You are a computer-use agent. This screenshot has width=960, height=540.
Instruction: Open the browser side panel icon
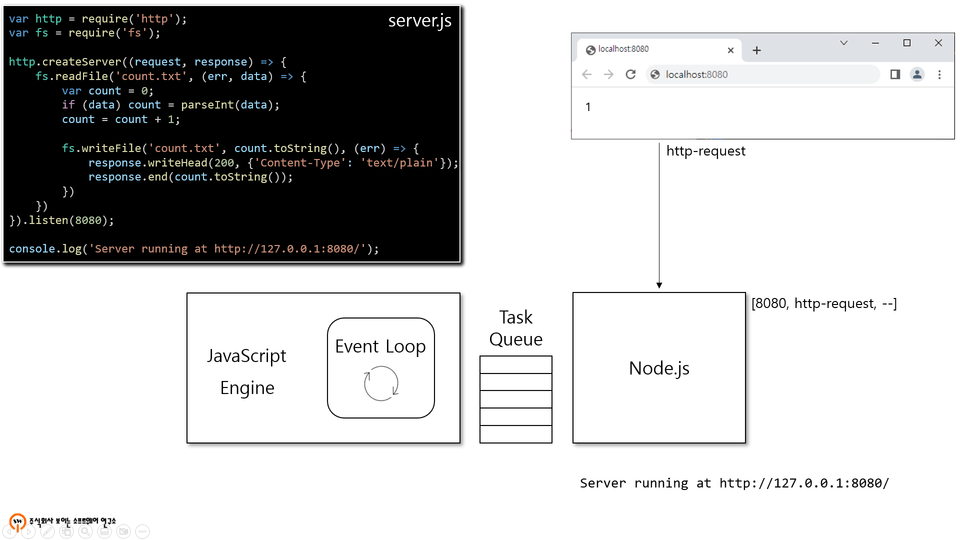pos(894,74)
